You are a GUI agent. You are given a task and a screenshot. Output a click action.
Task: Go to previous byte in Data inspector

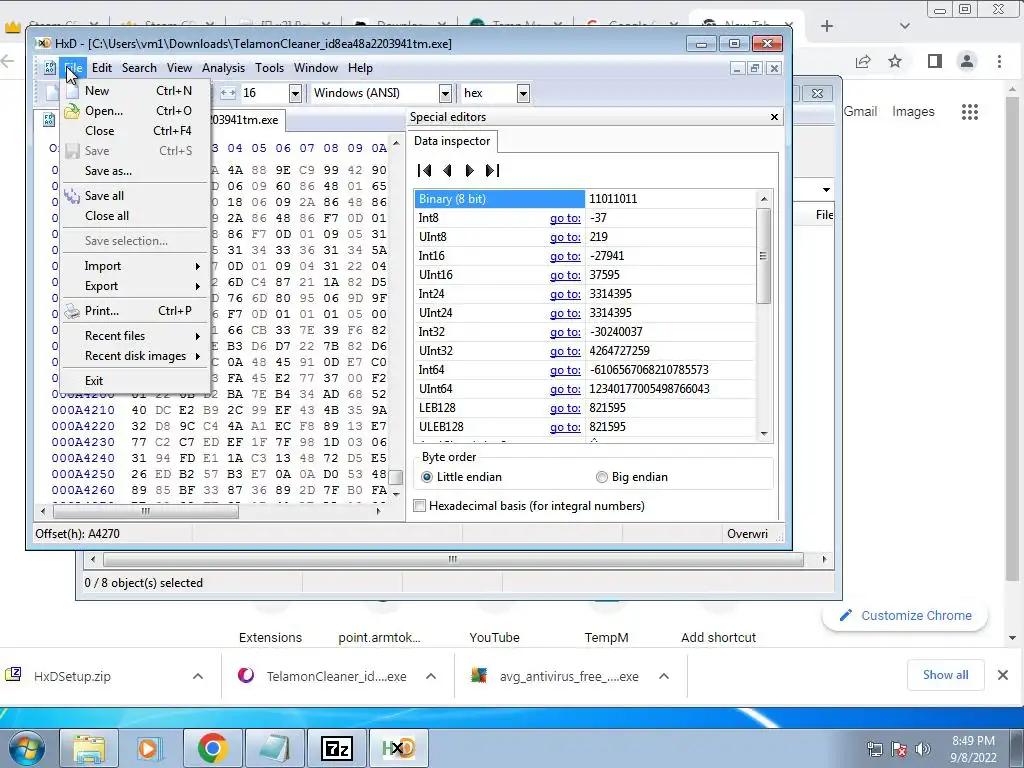coord(447,170)
